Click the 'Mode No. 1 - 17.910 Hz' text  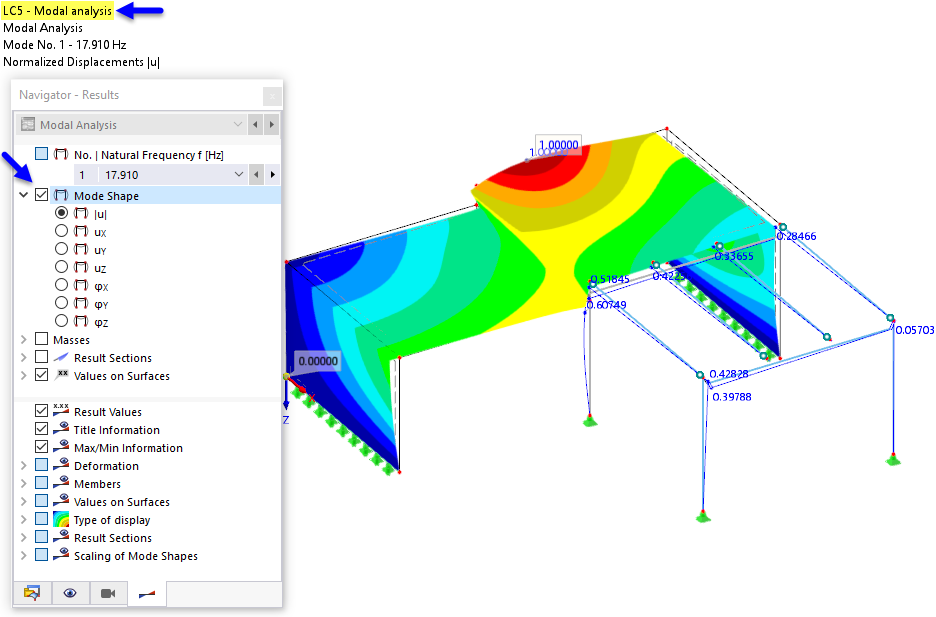(64, 45)
